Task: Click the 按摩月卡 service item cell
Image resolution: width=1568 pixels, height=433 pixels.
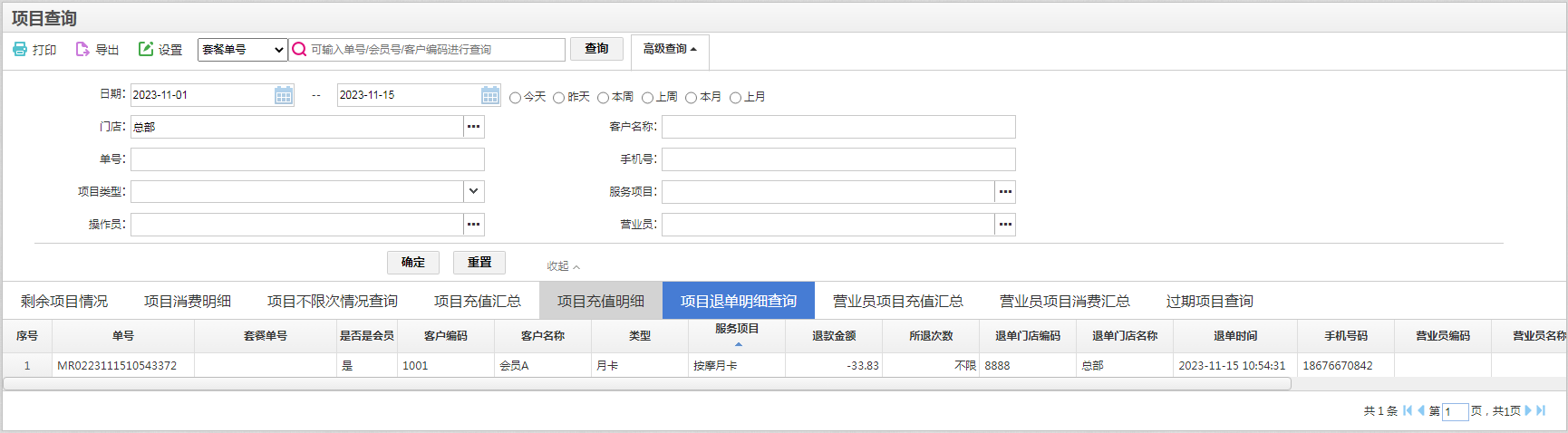Action: coord(737,366)
